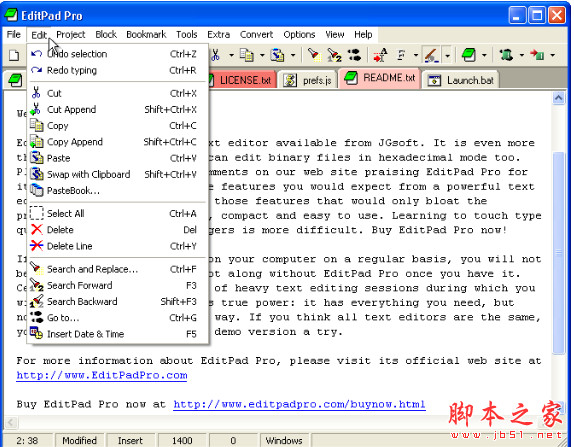
Task: Open the green notepad icon dropdown arrow
Action: pos(484,56)
